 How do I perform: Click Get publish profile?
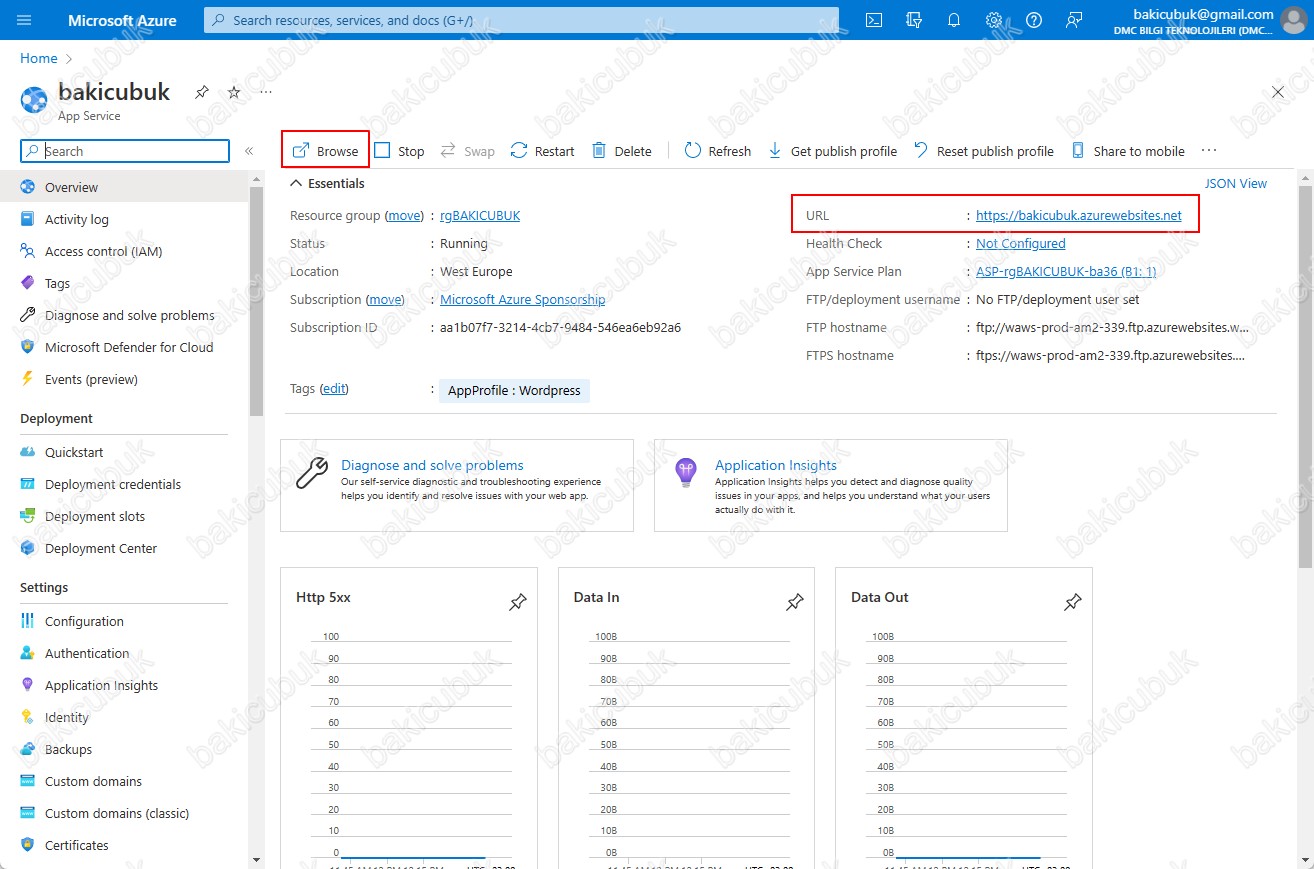pos(832,151)
